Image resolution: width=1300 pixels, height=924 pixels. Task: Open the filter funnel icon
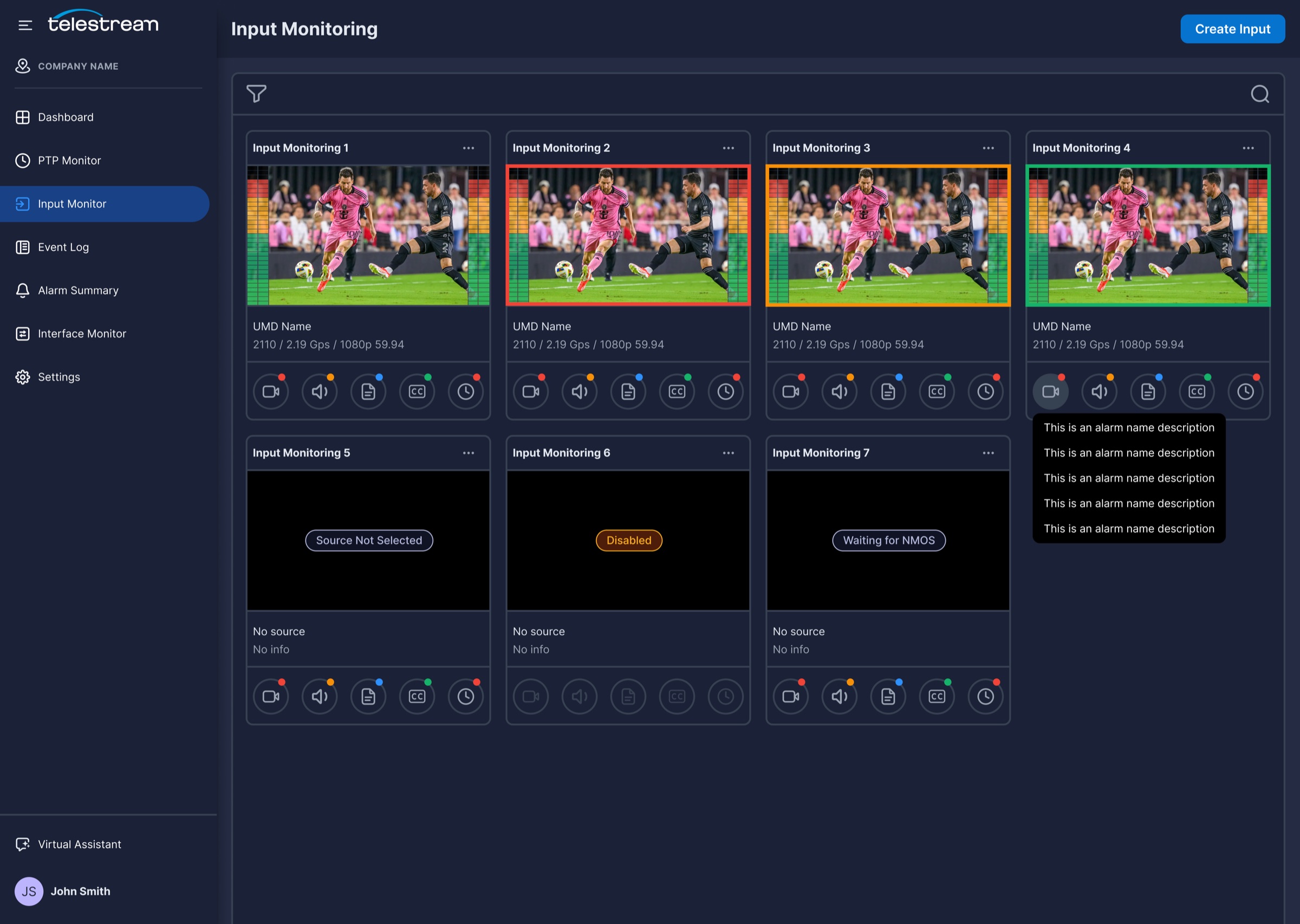pyautogui.click(x=256, y=93)
